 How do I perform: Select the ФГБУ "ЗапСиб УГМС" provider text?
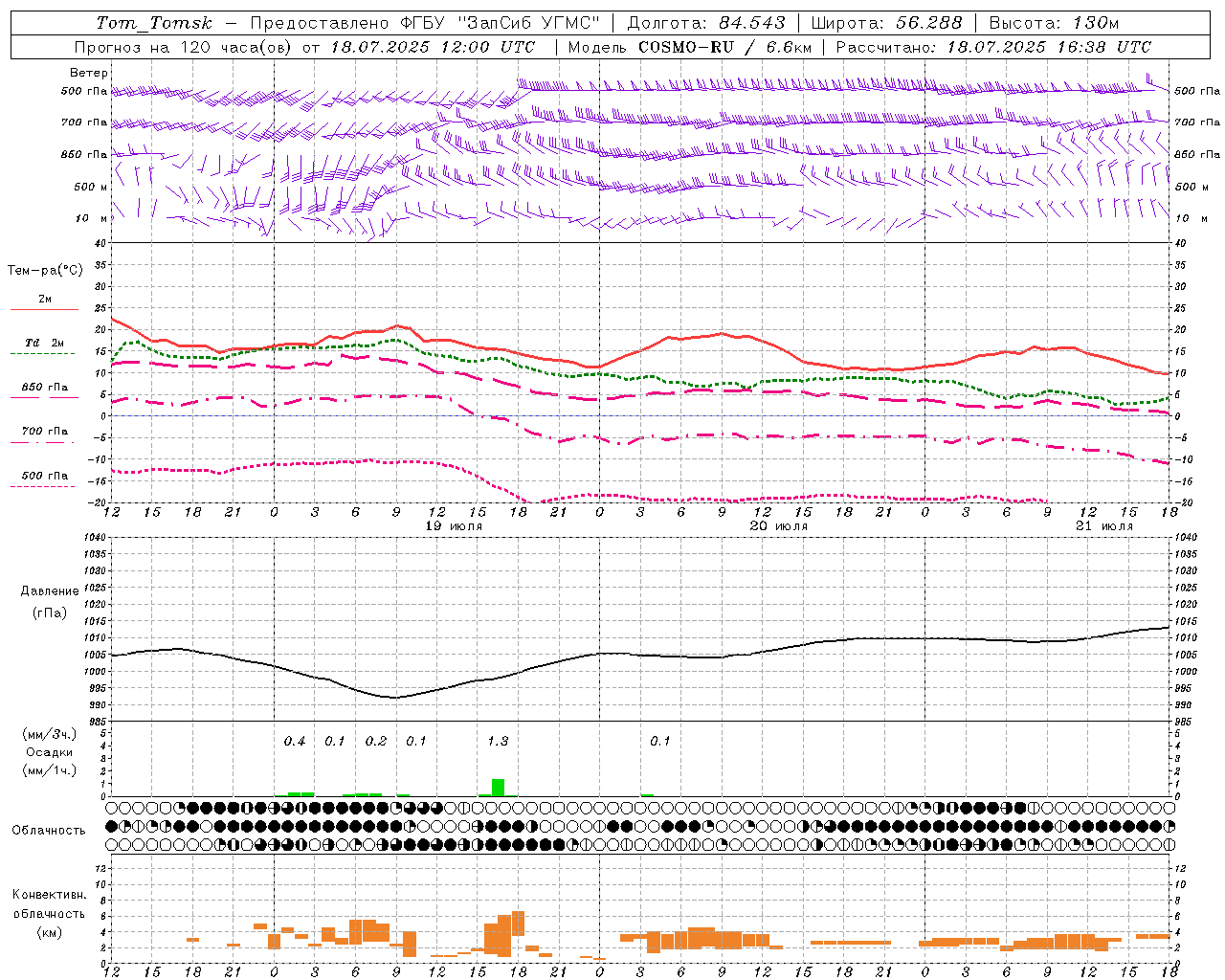502,23
